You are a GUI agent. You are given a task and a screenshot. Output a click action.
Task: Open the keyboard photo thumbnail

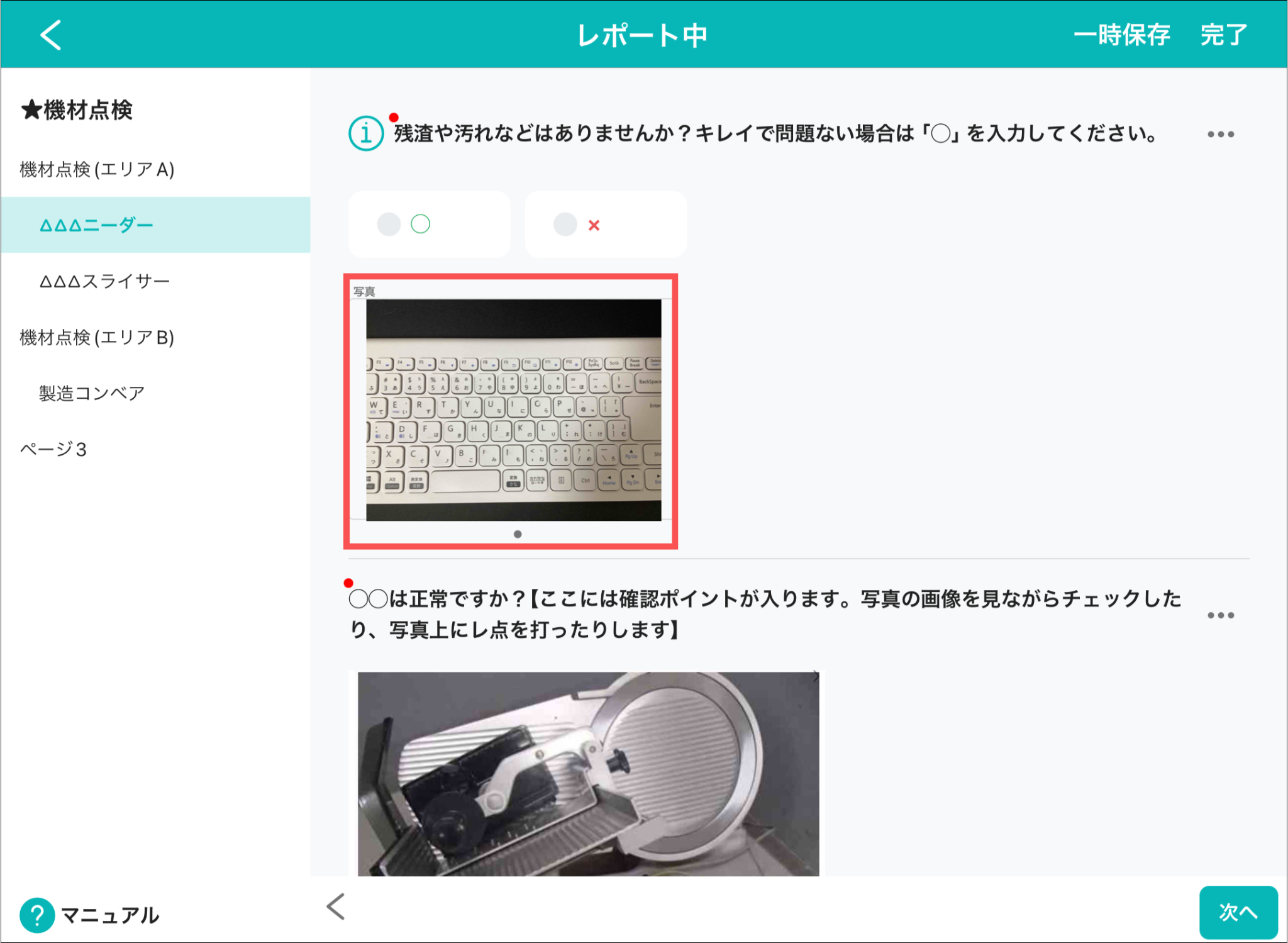[513, 410]
